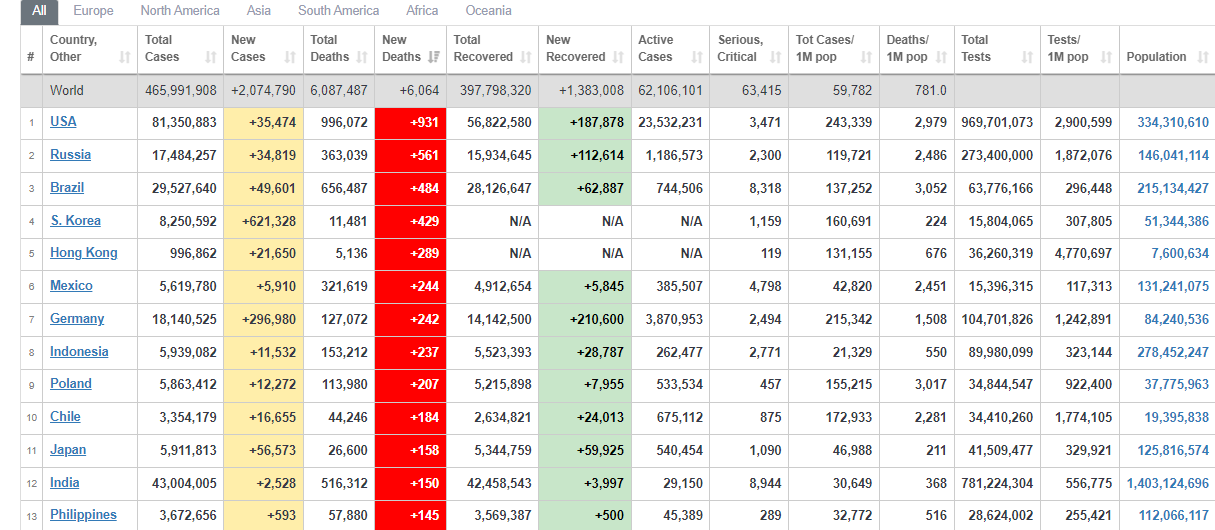Viewport: 1215px width, 530px height.
Task: Open Brazil population link 215,134,427
Action: tap(1173, 188)
